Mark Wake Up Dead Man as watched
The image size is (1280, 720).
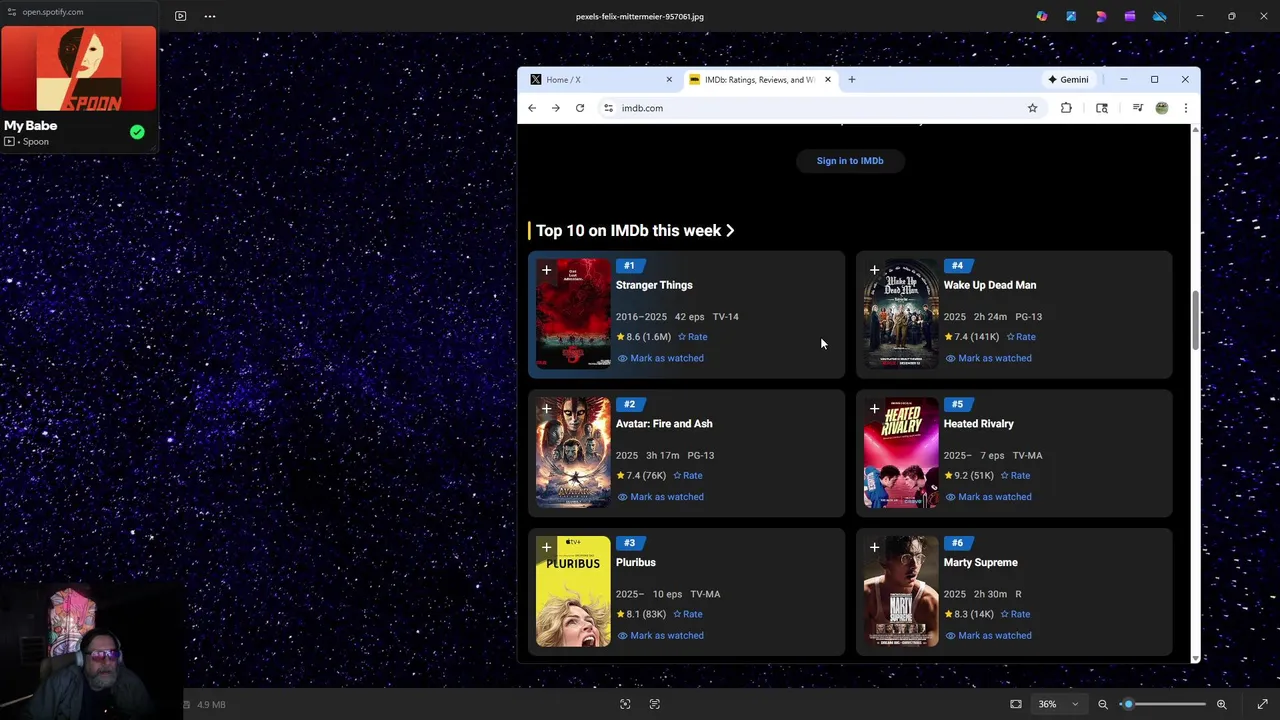point(989,358)
